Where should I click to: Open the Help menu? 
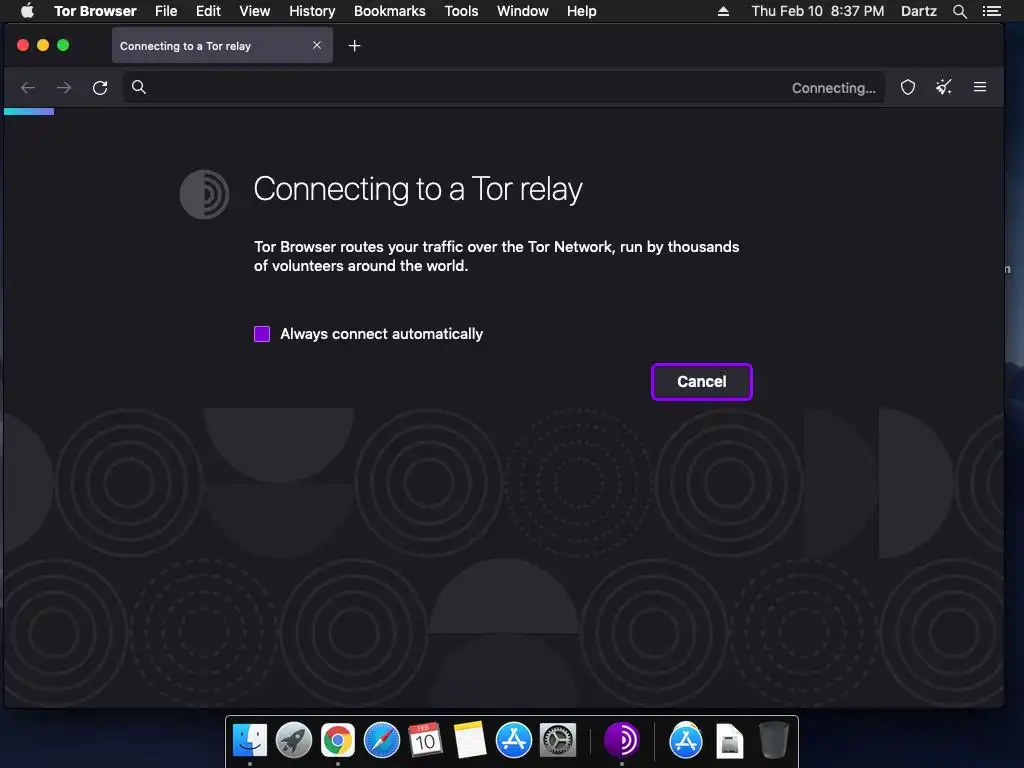(x=581, y=11)
